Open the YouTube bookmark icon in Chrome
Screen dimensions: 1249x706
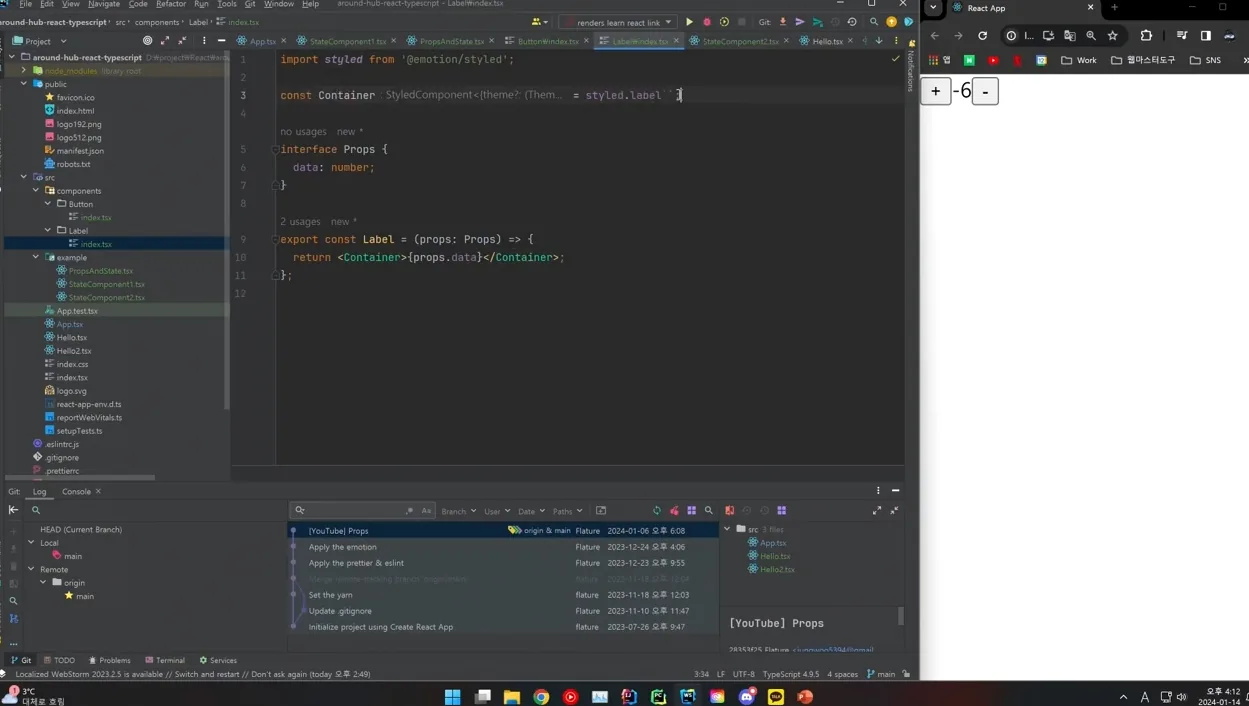[993, 60]
